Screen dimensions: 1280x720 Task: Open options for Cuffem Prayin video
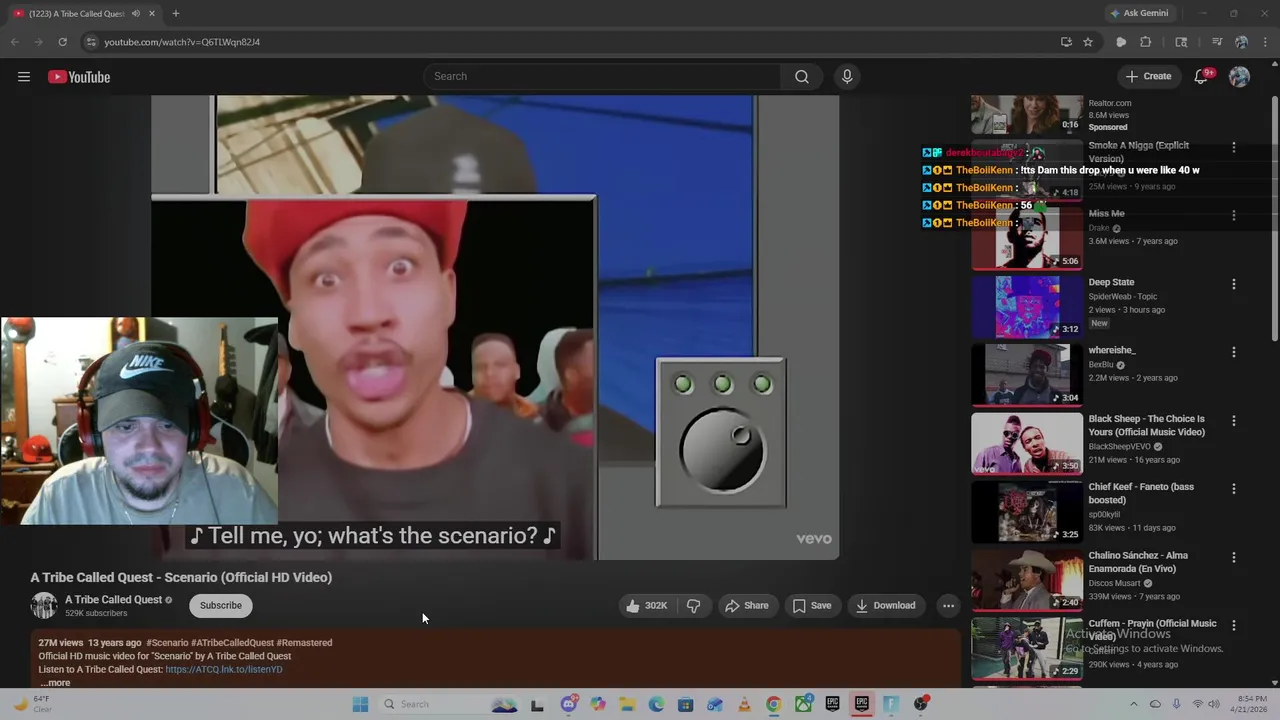[x=1234, y=625]
